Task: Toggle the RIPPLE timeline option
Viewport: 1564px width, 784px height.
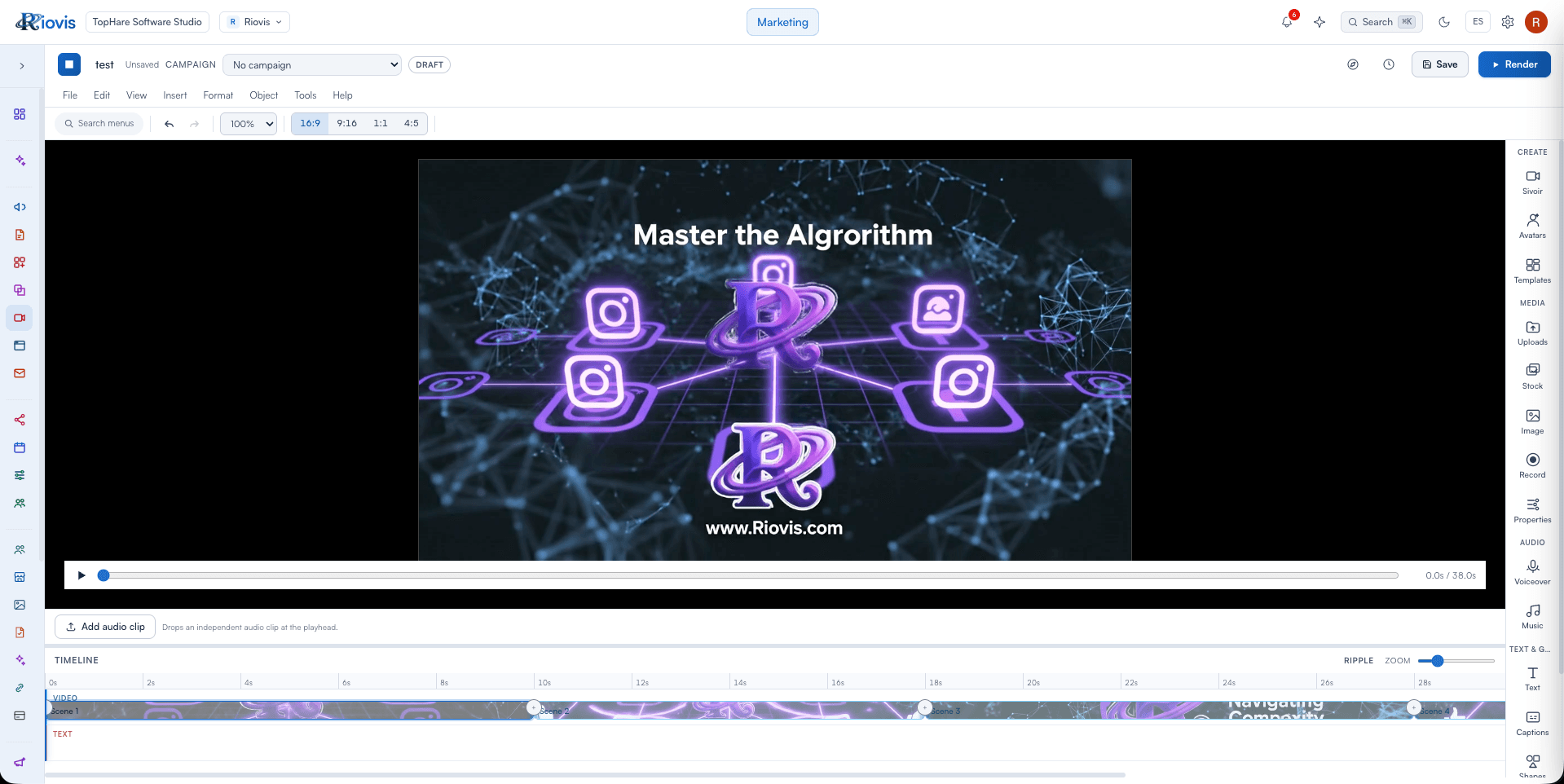Action: [x=1358, y=661]
